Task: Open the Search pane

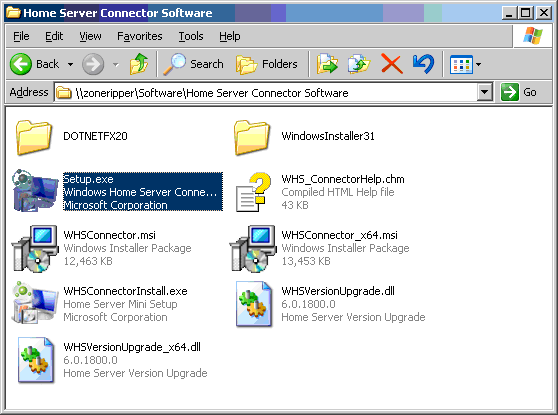Action: [x=193, y=64]
